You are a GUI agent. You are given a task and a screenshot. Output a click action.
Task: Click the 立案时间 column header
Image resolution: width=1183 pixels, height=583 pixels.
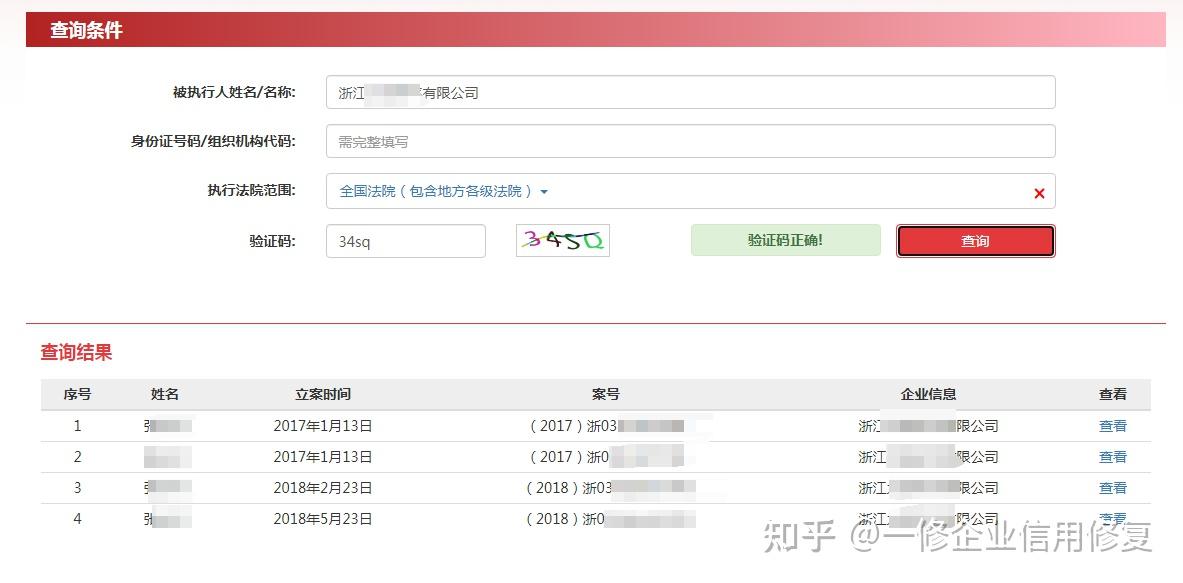pyautogui.click(x=323, y=394)
